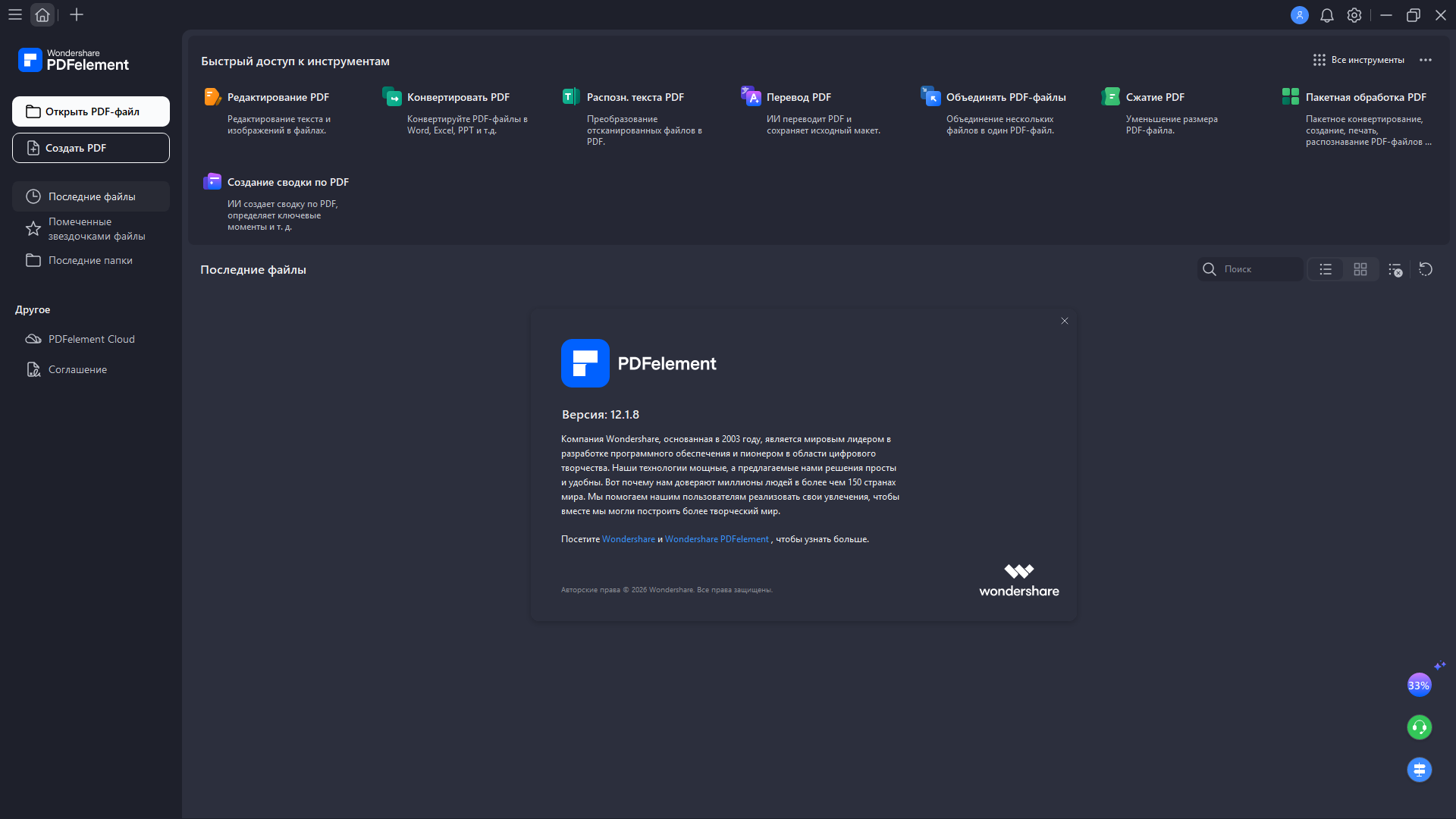Open the hamburger main menu
This screenshot has height=819, width=1456.
coord(14,14)
